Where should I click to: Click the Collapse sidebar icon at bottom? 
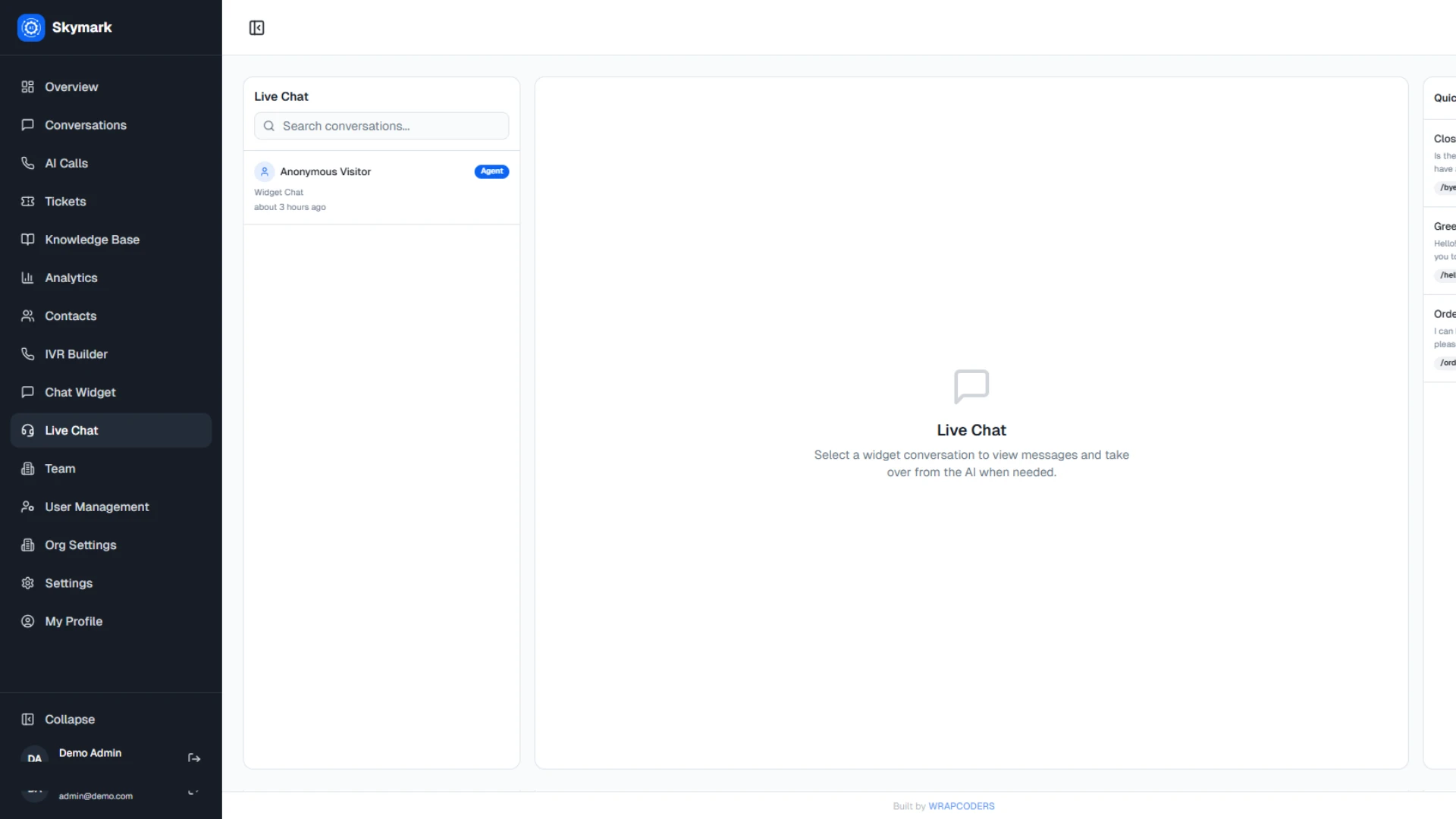tap(28, 720)
